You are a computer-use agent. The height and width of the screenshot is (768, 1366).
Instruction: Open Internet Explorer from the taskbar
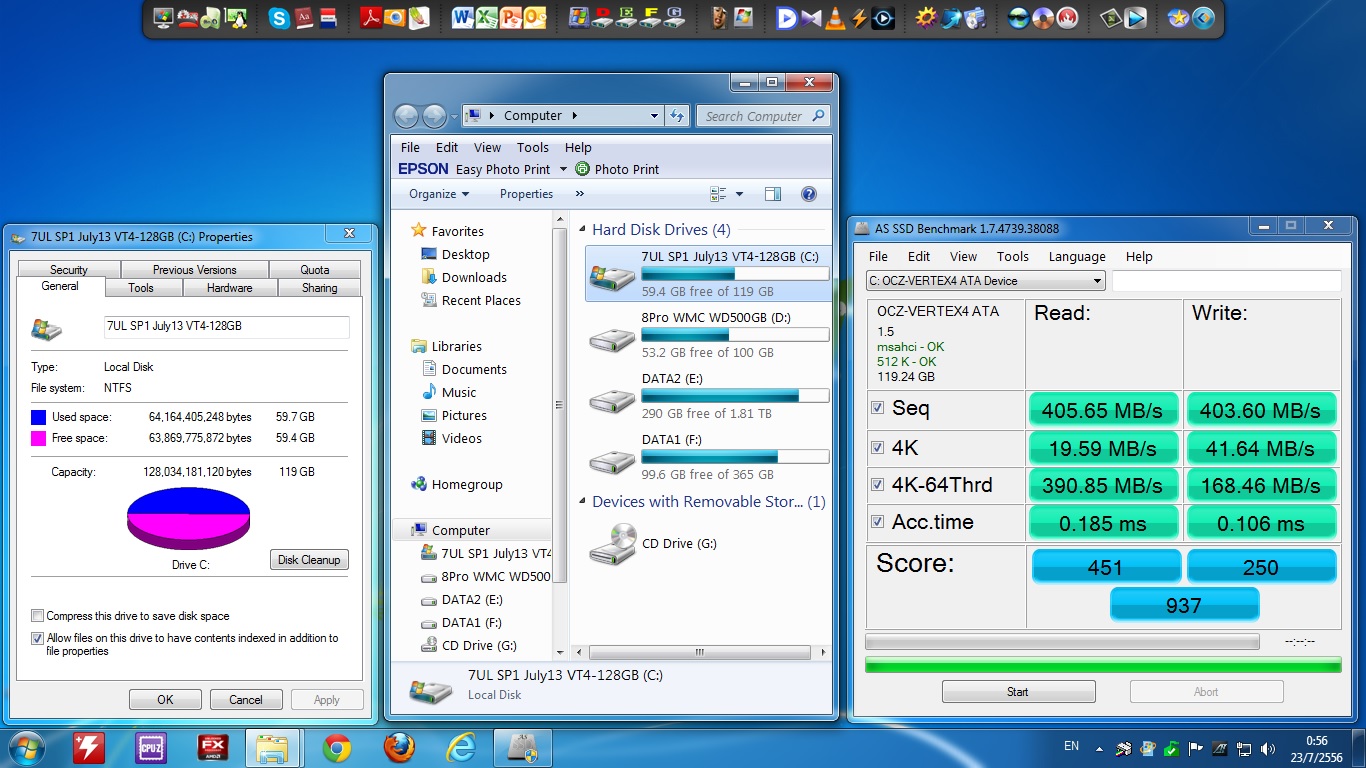[x=461, y=748]
